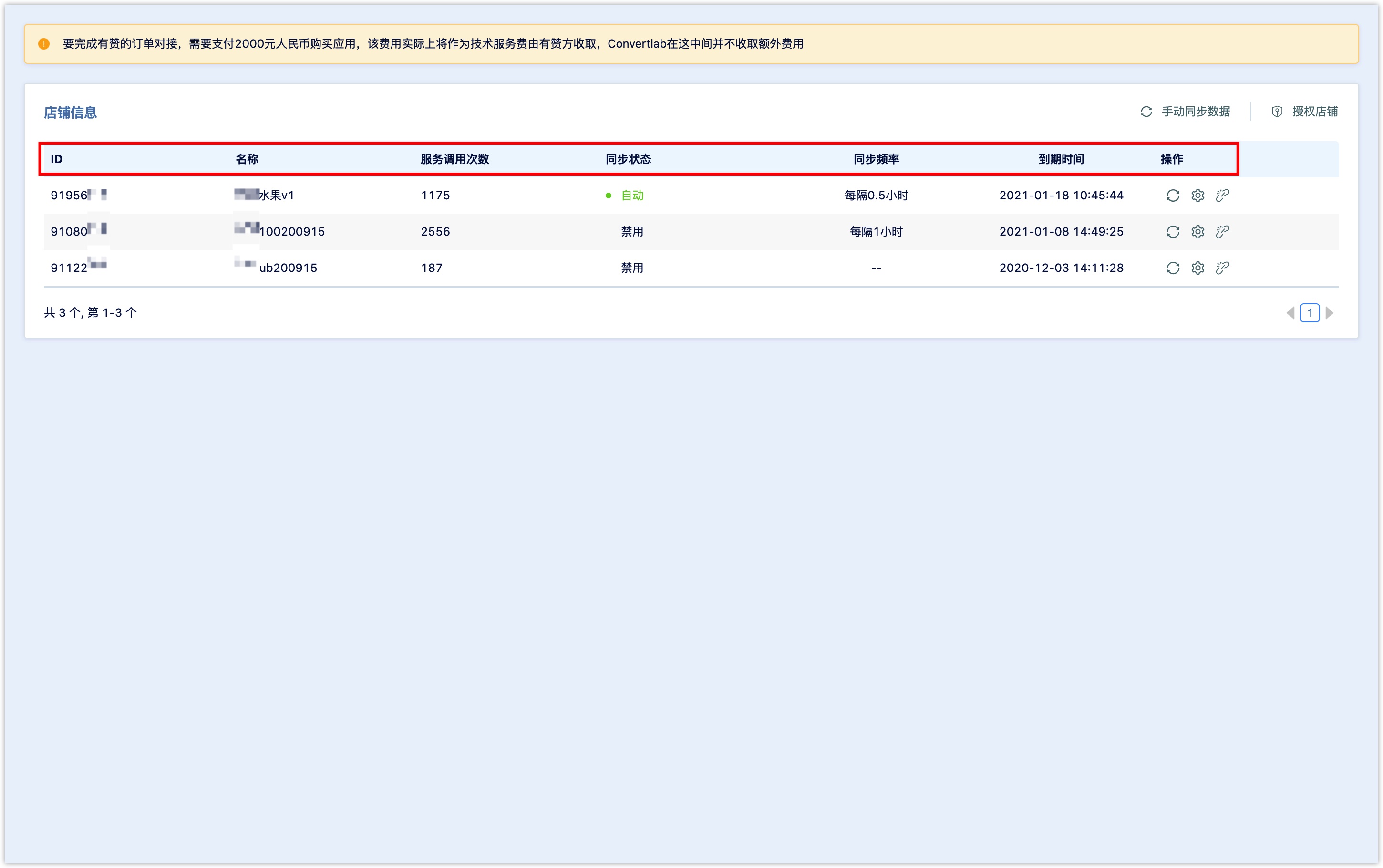Click the sync icon for store 91080
The height and width of the screenshot is (868, 1383).
[x=1172, y=231]
